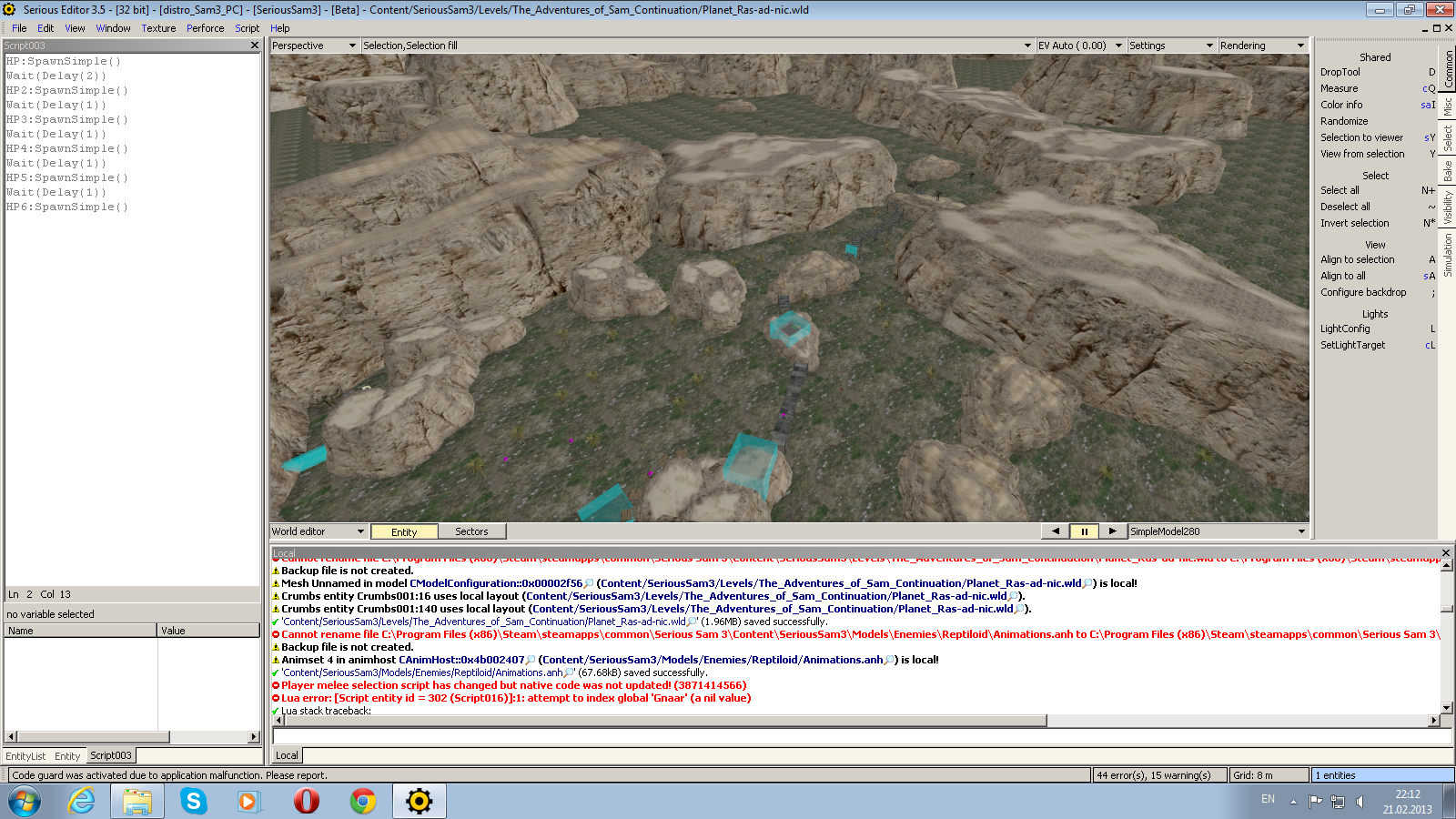Click '44 error(s), 15 warning(s)' status
Image resolution: width=1456 pixels, height=819 pixels.
pos(1158,775)
